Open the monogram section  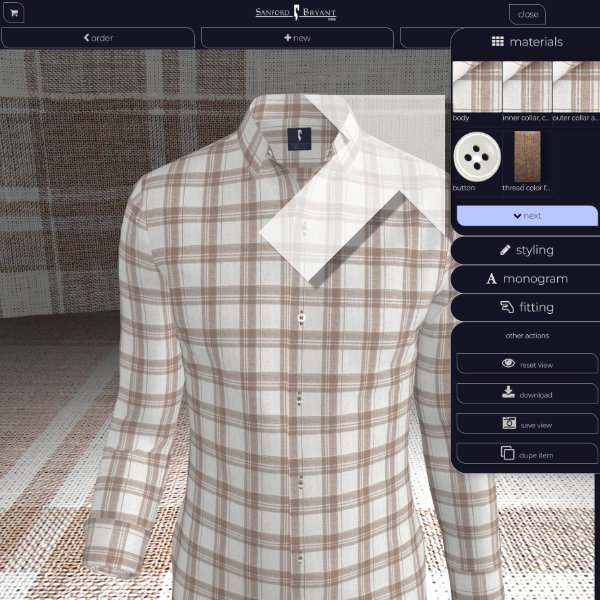(x=527, y=279)
